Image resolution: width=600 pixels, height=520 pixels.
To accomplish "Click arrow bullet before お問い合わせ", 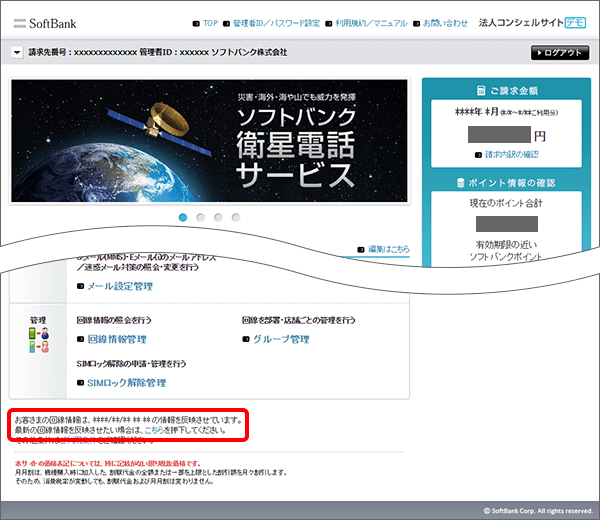I will [x=417, y=24].
